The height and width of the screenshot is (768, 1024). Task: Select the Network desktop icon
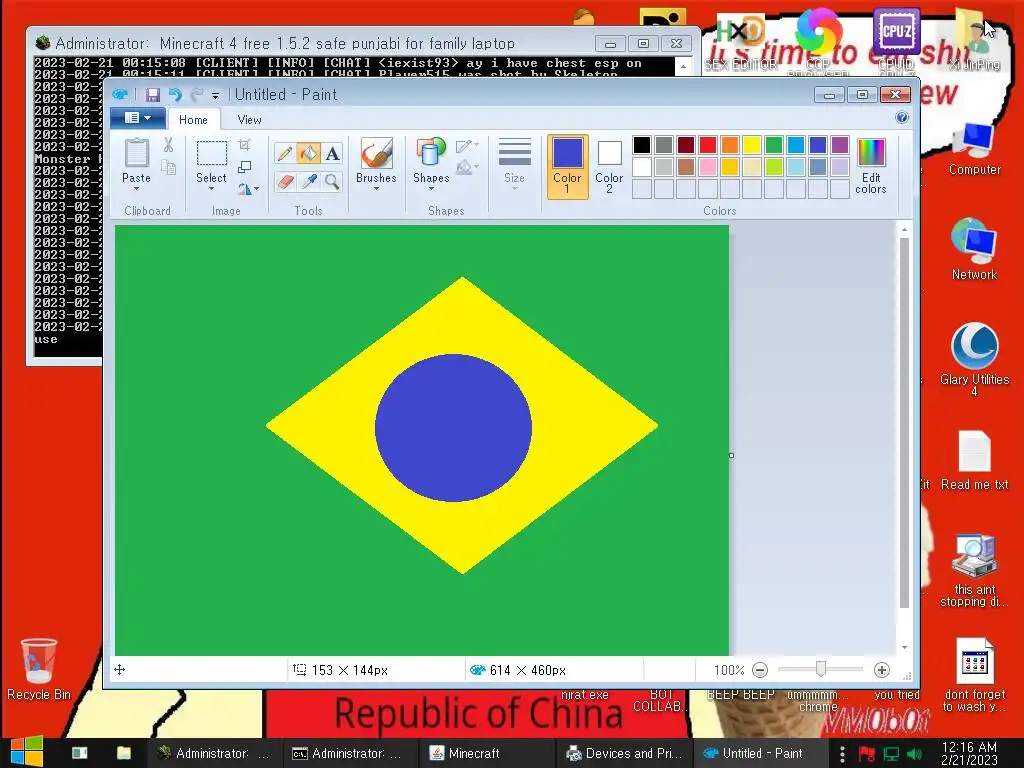(974, 249)
